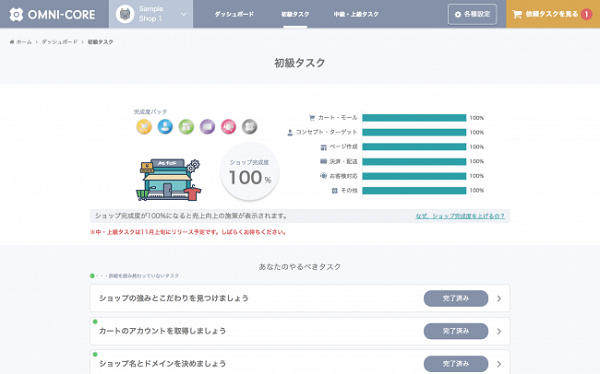This screenshot has height=374, width=600.
Task: Click the その他 progress bar
Action: (x=414, y=191)
